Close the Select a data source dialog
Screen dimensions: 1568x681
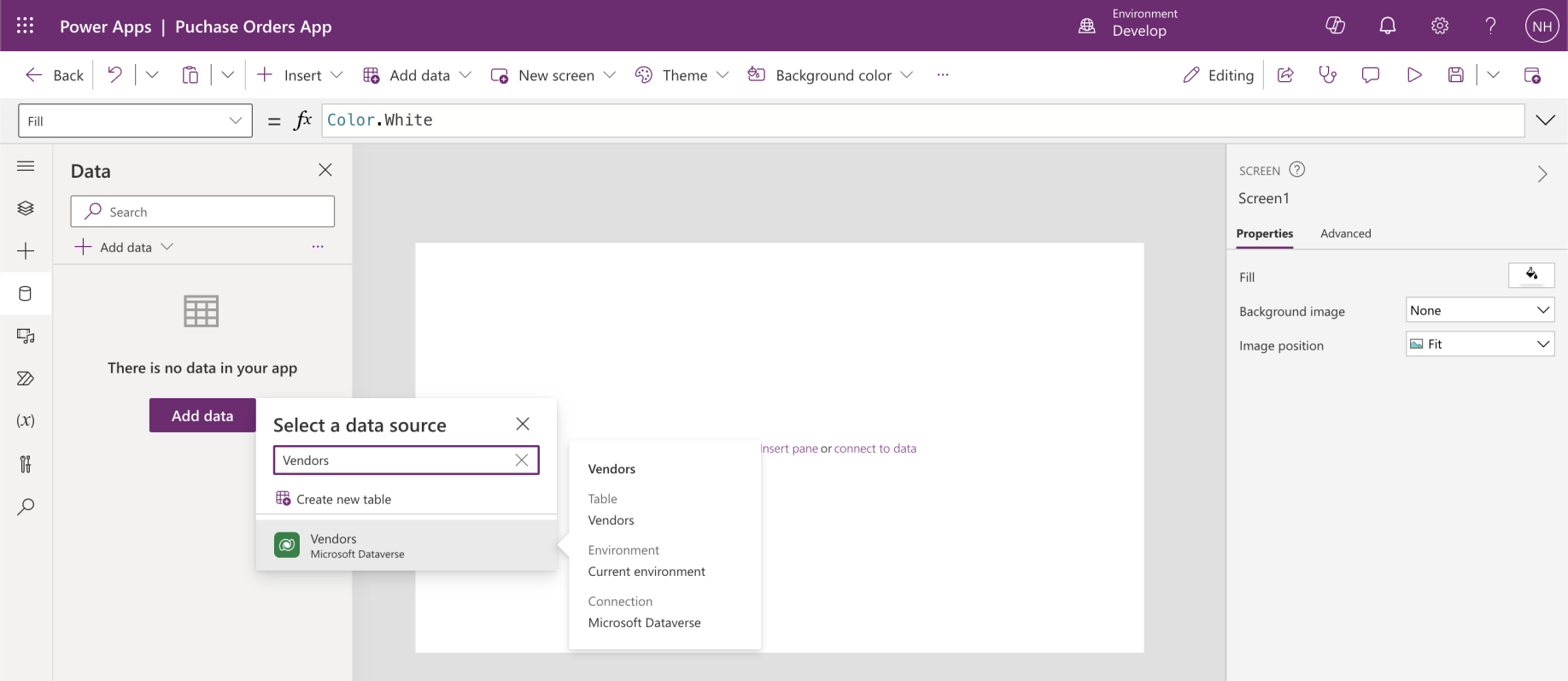[x=523, y=424]
